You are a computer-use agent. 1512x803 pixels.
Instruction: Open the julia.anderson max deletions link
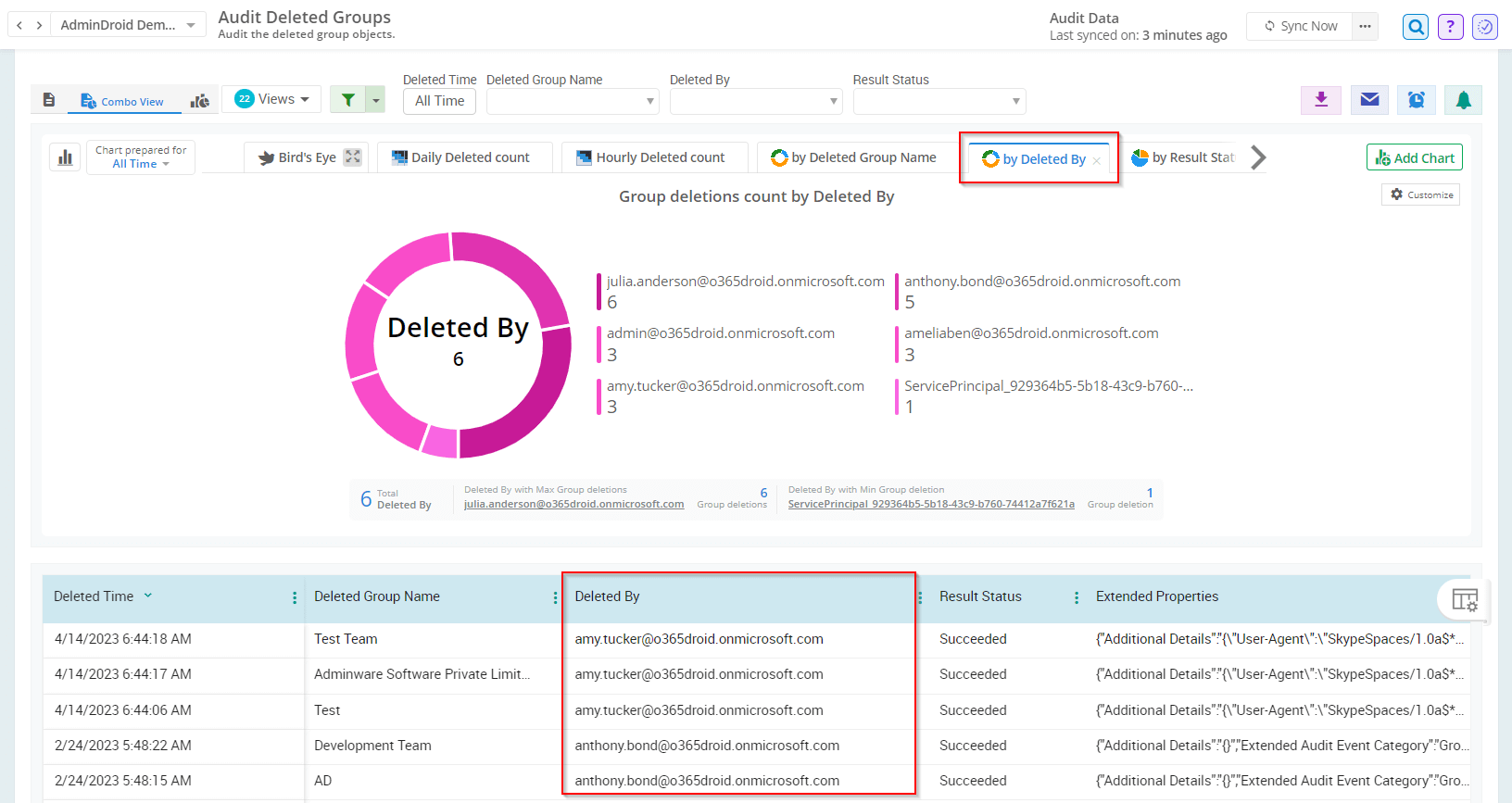coord(573,504)
